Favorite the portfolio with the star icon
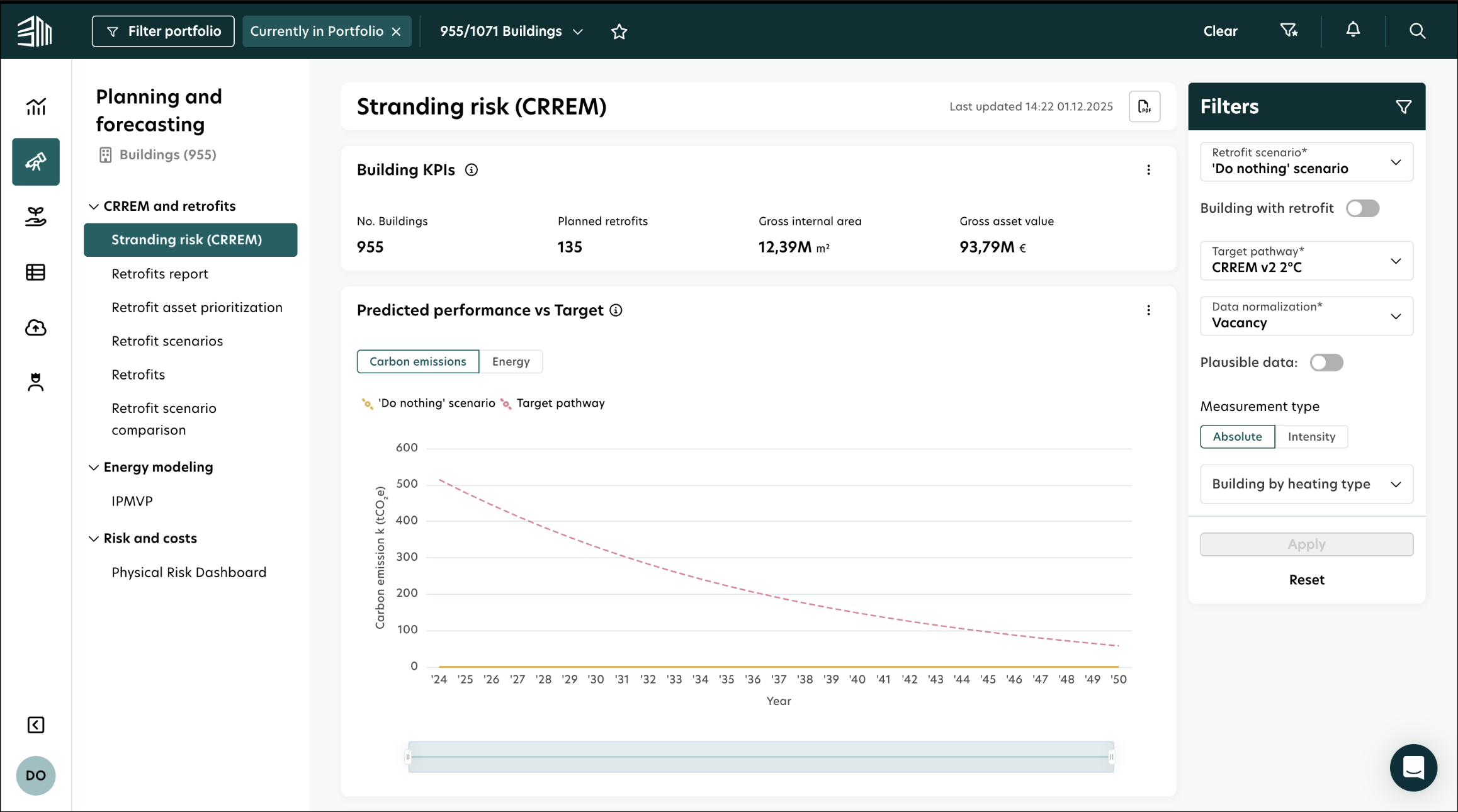The height and width of the screenshot is (812, 1458). 619,31
